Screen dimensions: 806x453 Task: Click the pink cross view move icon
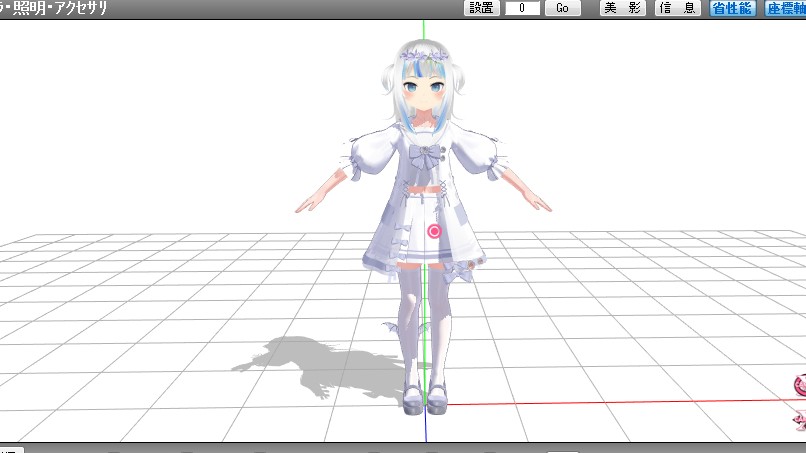[x=800, y=418]
